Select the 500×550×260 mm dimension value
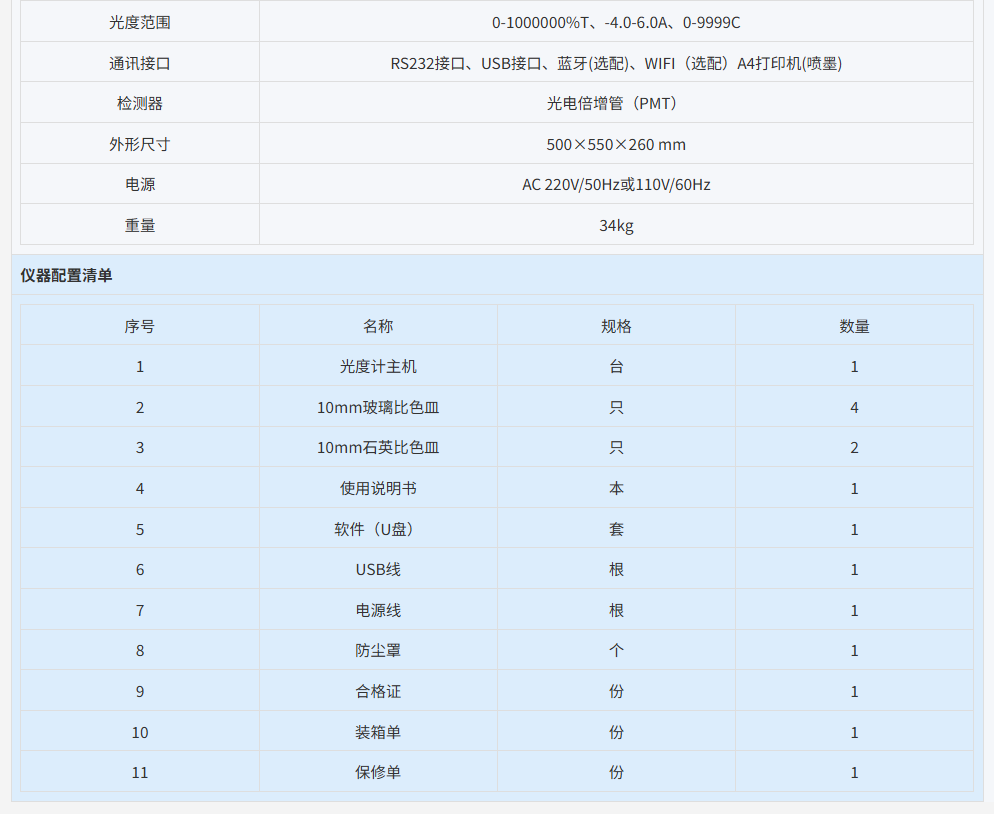Screen dimensions: 994x814 click(x=616, y=144)
